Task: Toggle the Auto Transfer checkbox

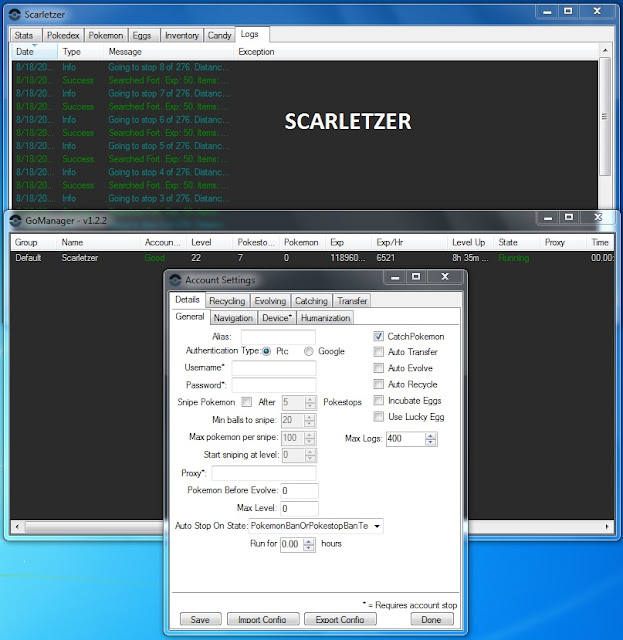Action: click(378, 352)
